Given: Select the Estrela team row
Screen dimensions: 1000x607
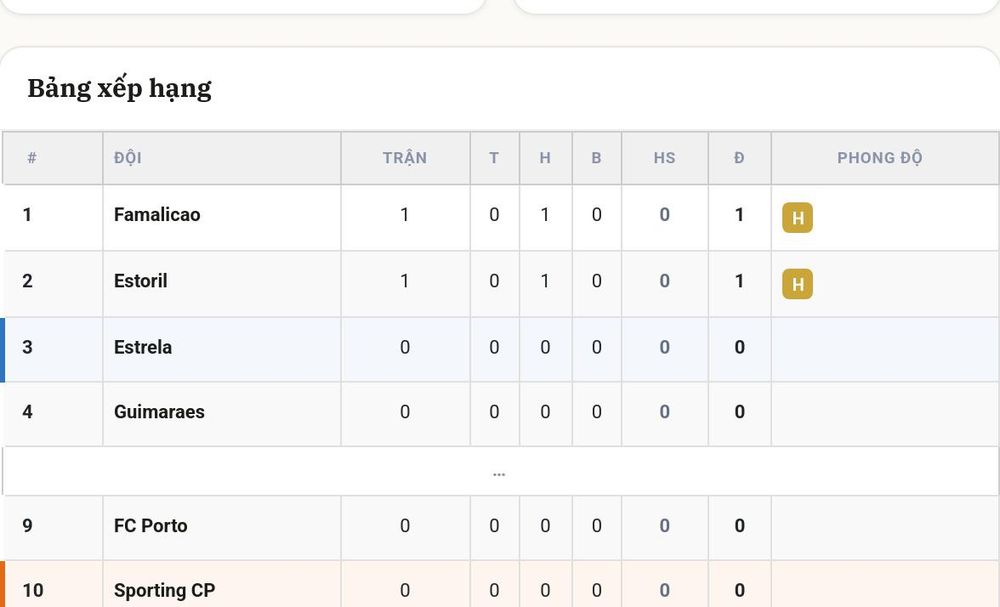Looking at the screenshot, I should point(500,349).
